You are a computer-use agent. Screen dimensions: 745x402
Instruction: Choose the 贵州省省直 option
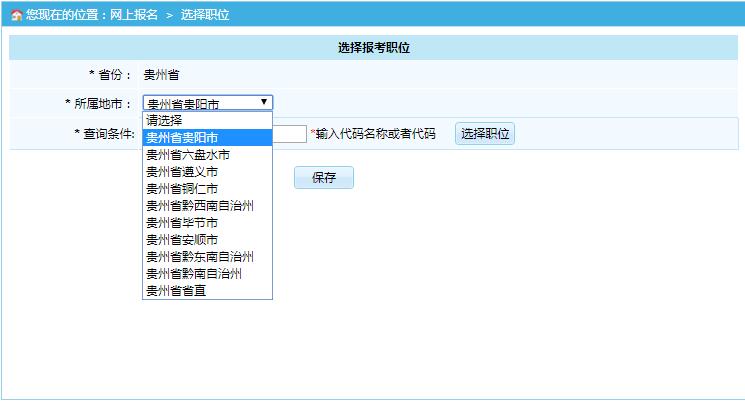coord(176,291)
